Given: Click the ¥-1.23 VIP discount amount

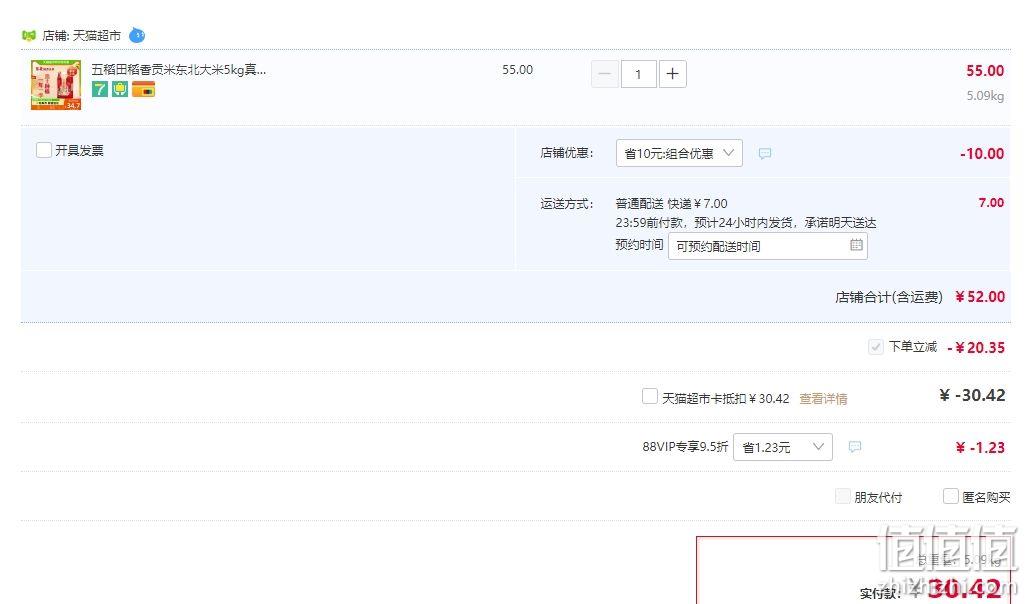Looking at the screenshot, I should (x=980, y=447).
